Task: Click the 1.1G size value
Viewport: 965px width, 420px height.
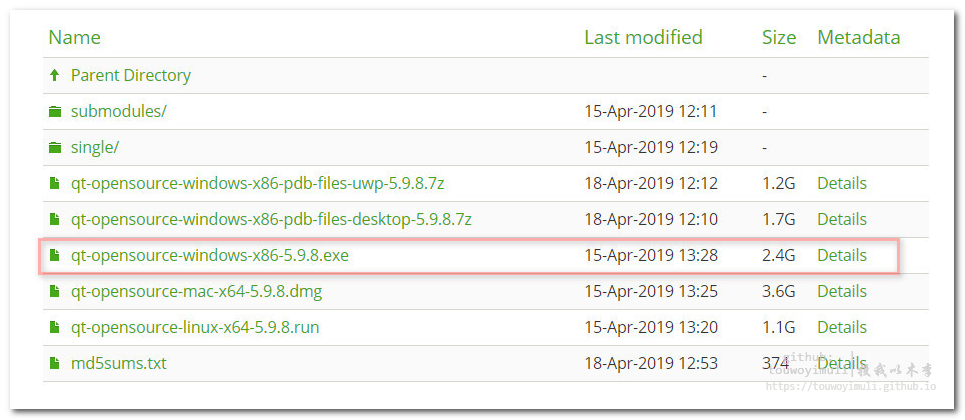Action: pyautogui.click(x=779, y=326)
